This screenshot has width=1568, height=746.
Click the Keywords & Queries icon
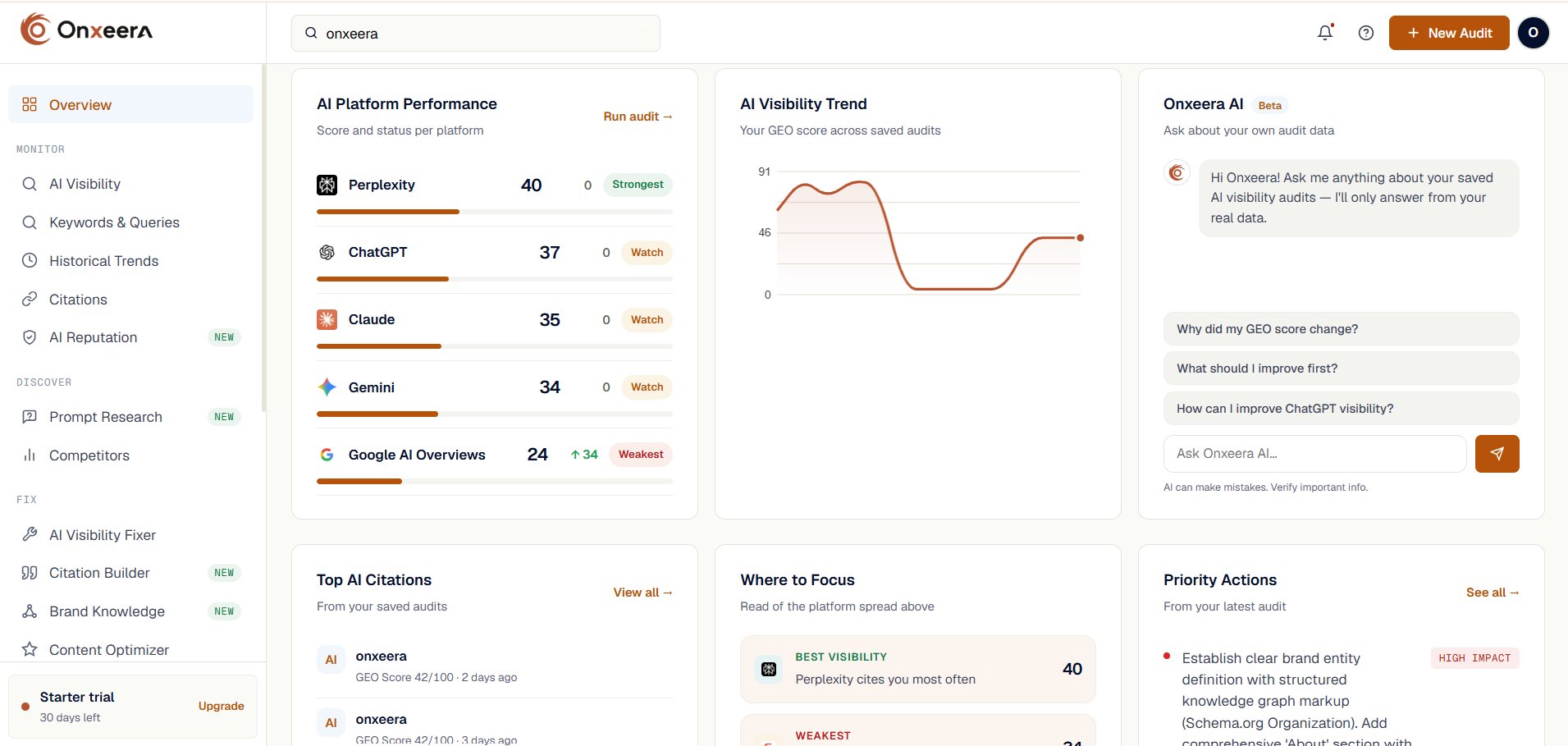30,222
